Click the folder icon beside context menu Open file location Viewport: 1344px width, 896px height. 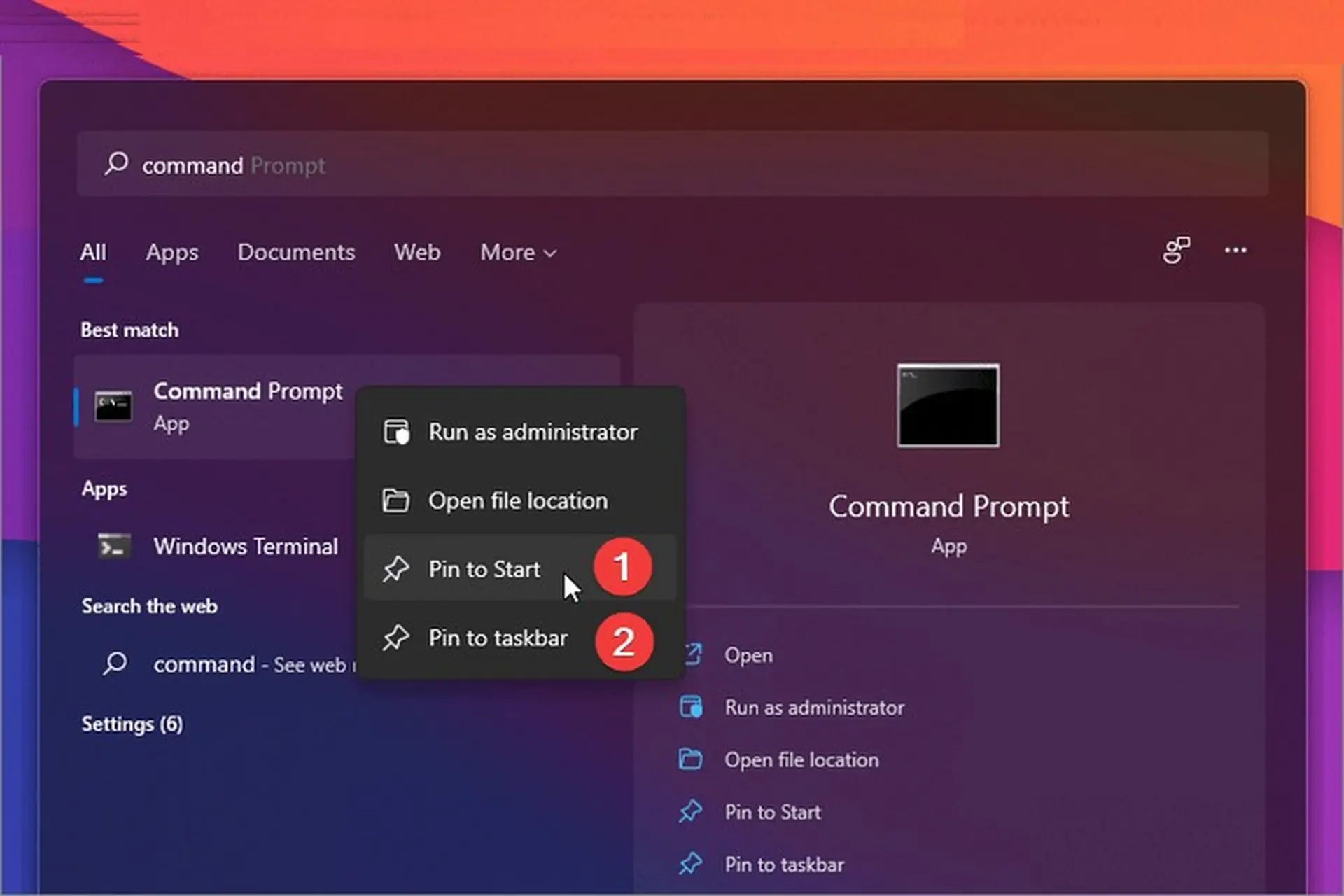(x=396, y=500)
